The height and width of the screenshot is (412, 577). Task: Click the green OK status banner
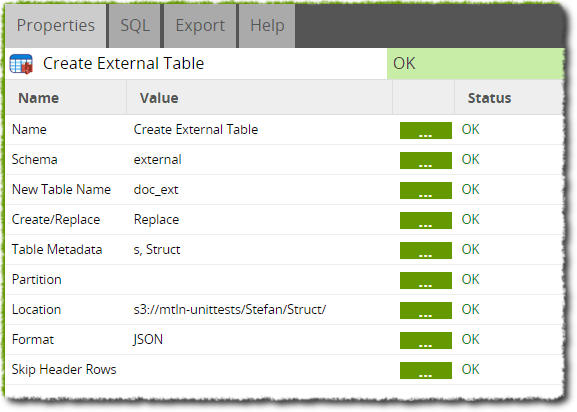pos(475,64)
